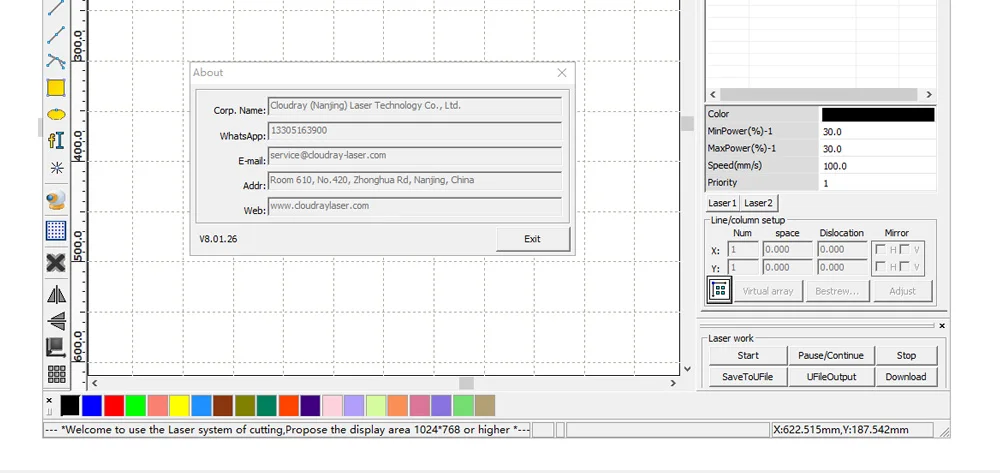1000x473 pixels.
Task: Click canvas vertical scrollbar down arrow
Action: click(687, 368)
